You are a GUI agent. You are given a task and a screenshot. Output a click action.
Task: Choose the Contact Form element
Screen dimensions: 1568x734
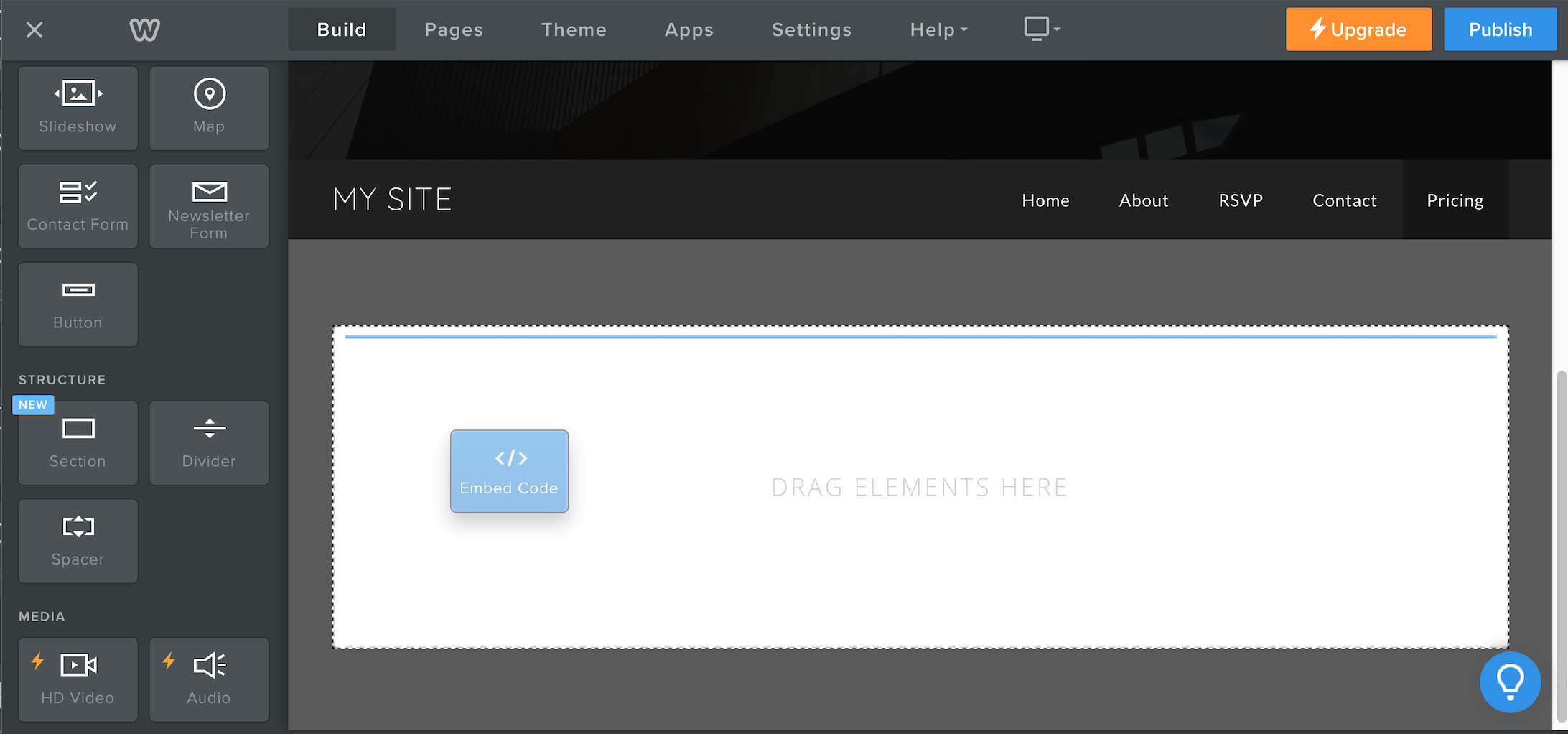click(78, 206)
